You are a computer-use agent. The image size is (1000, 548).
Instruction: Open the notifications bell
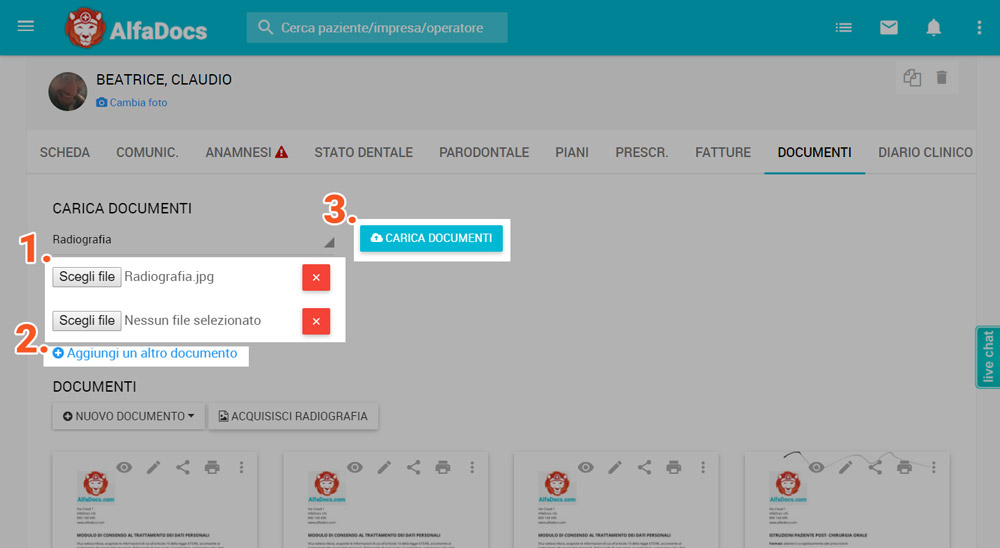pos(934,28)
